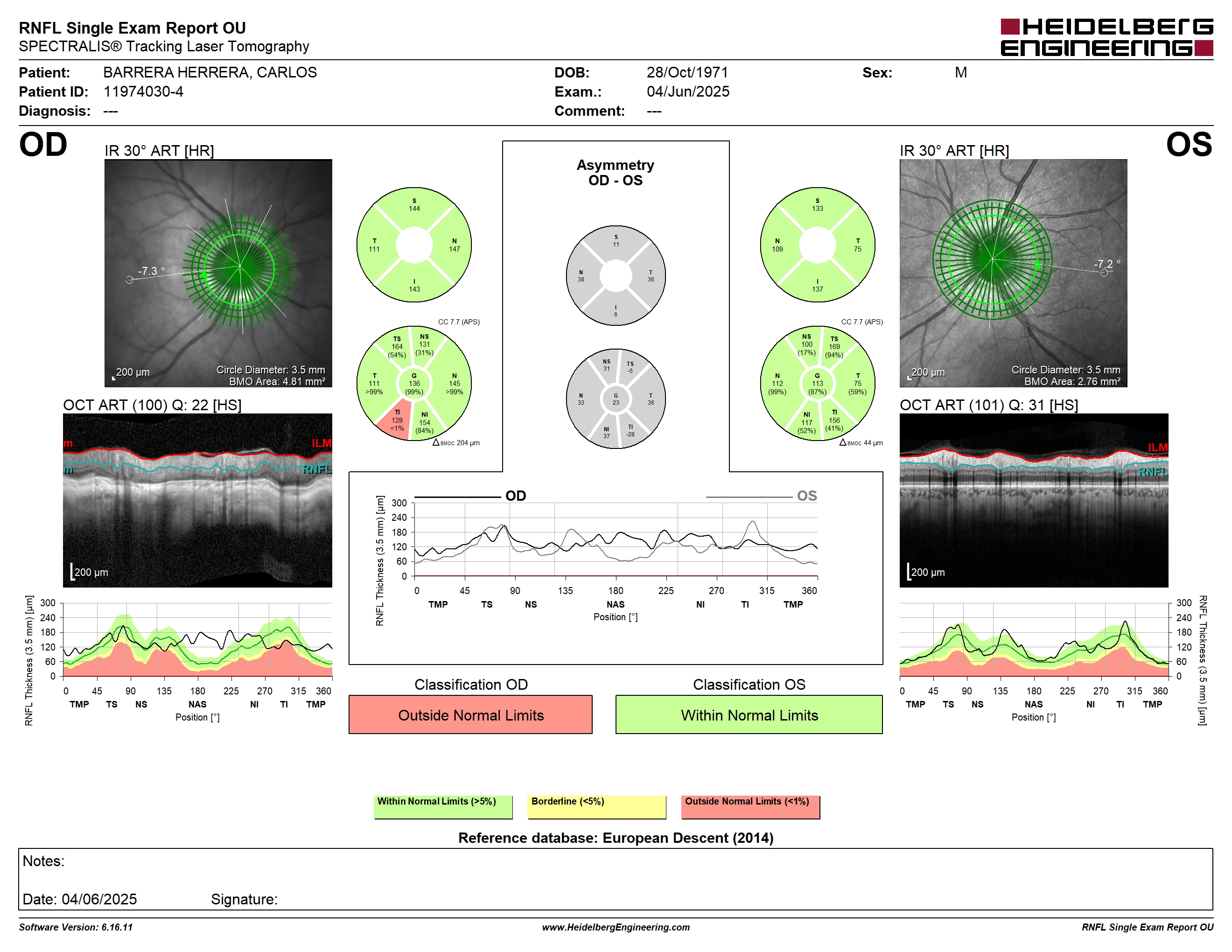Screen dimensions: 1232x952
Task: Click the OS global G sector 113 (87%)
Action: (818, 384)
